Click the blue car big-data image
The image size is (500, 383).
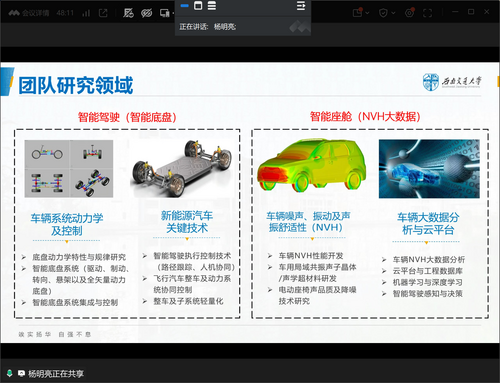click(x=429, y=169)
